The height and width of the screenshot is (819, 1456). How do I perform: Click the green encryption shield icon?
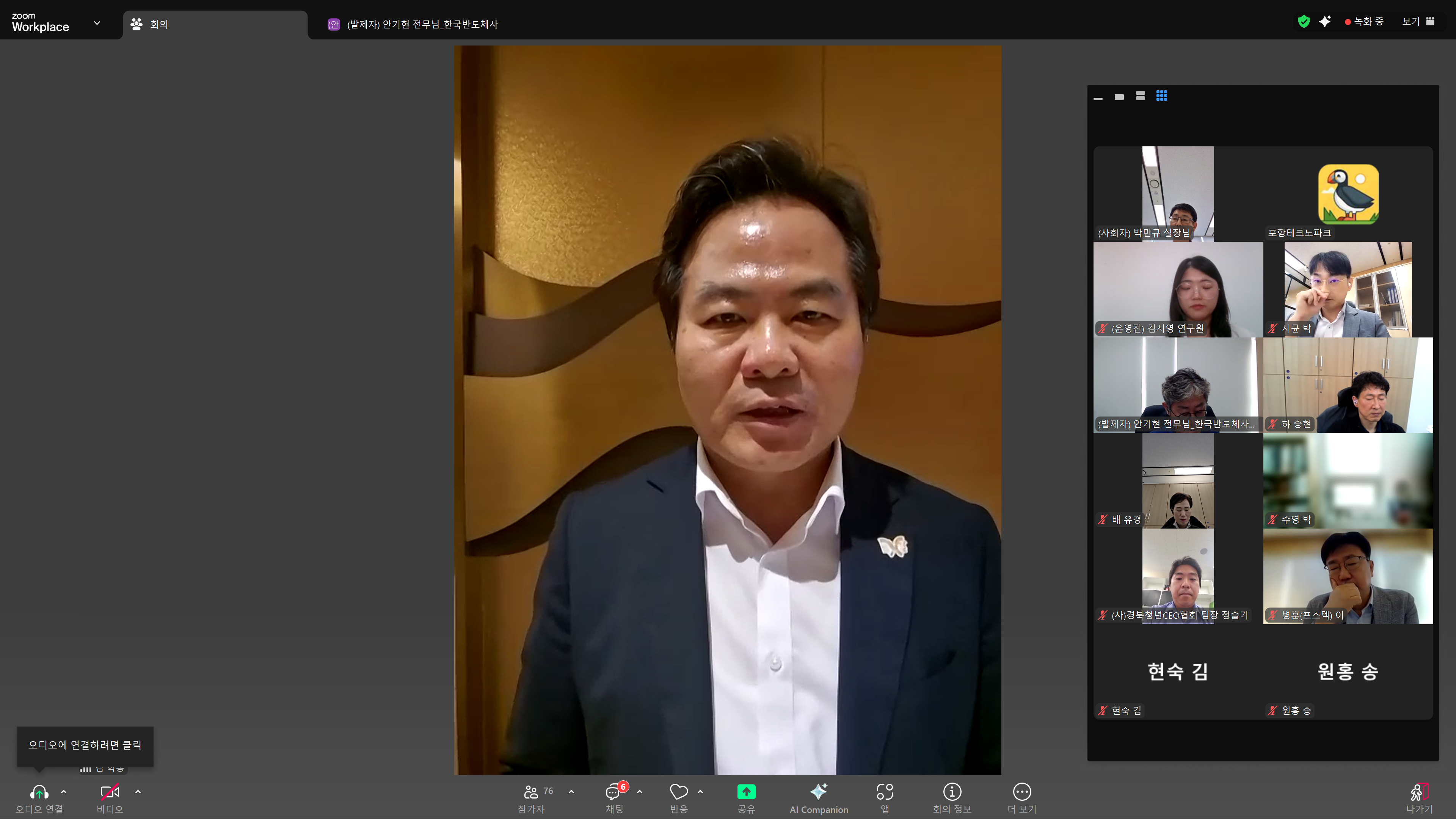coord(1304,22)
